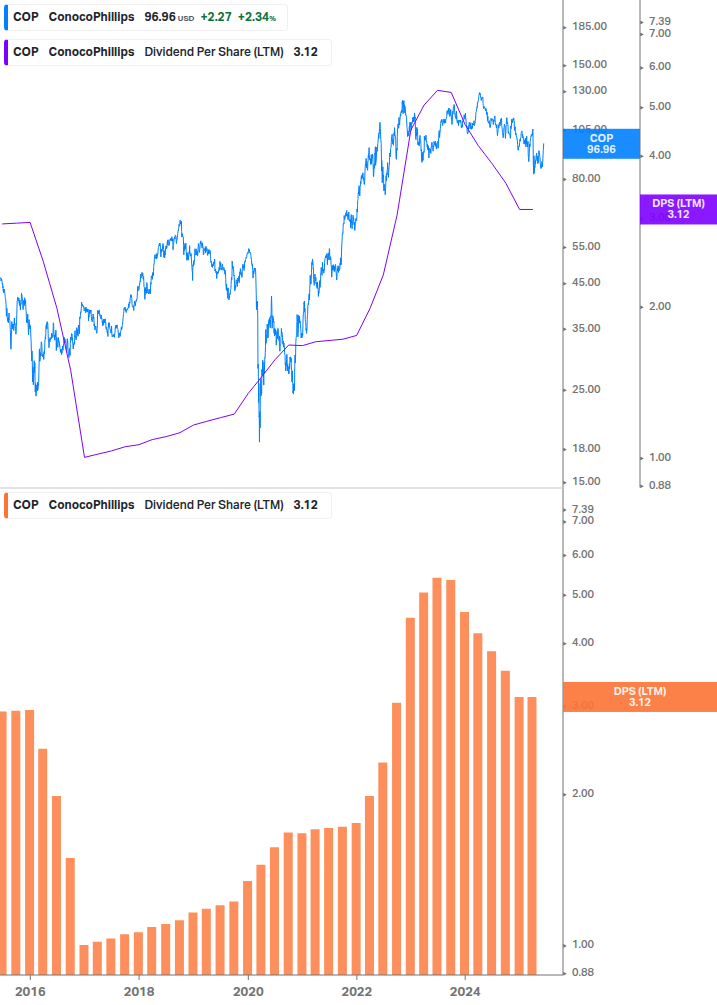Click the +2.27 change value in legend
717x1005 pixels.
pos(216,17)
